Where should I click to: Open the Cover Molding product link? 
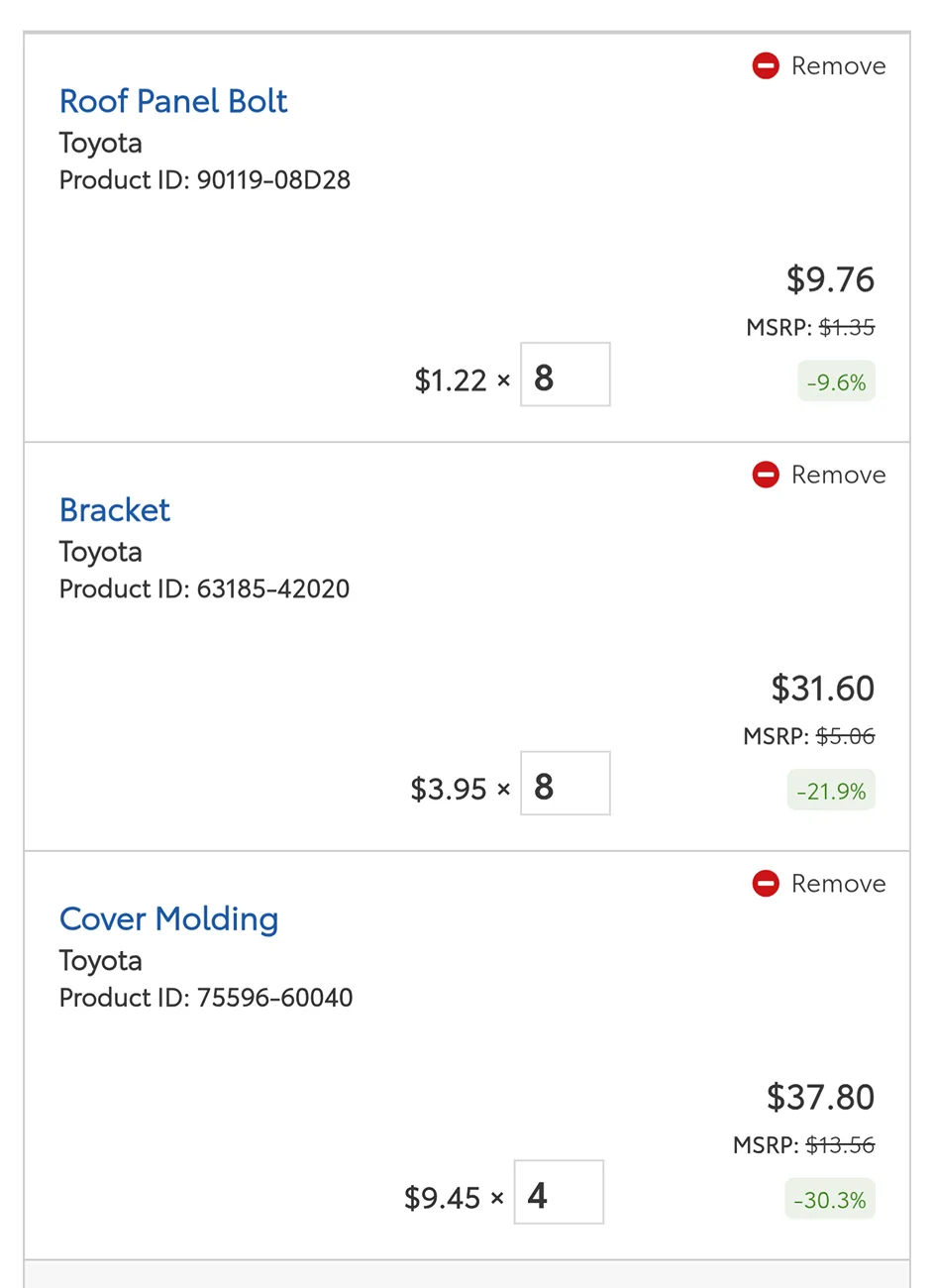168,919
